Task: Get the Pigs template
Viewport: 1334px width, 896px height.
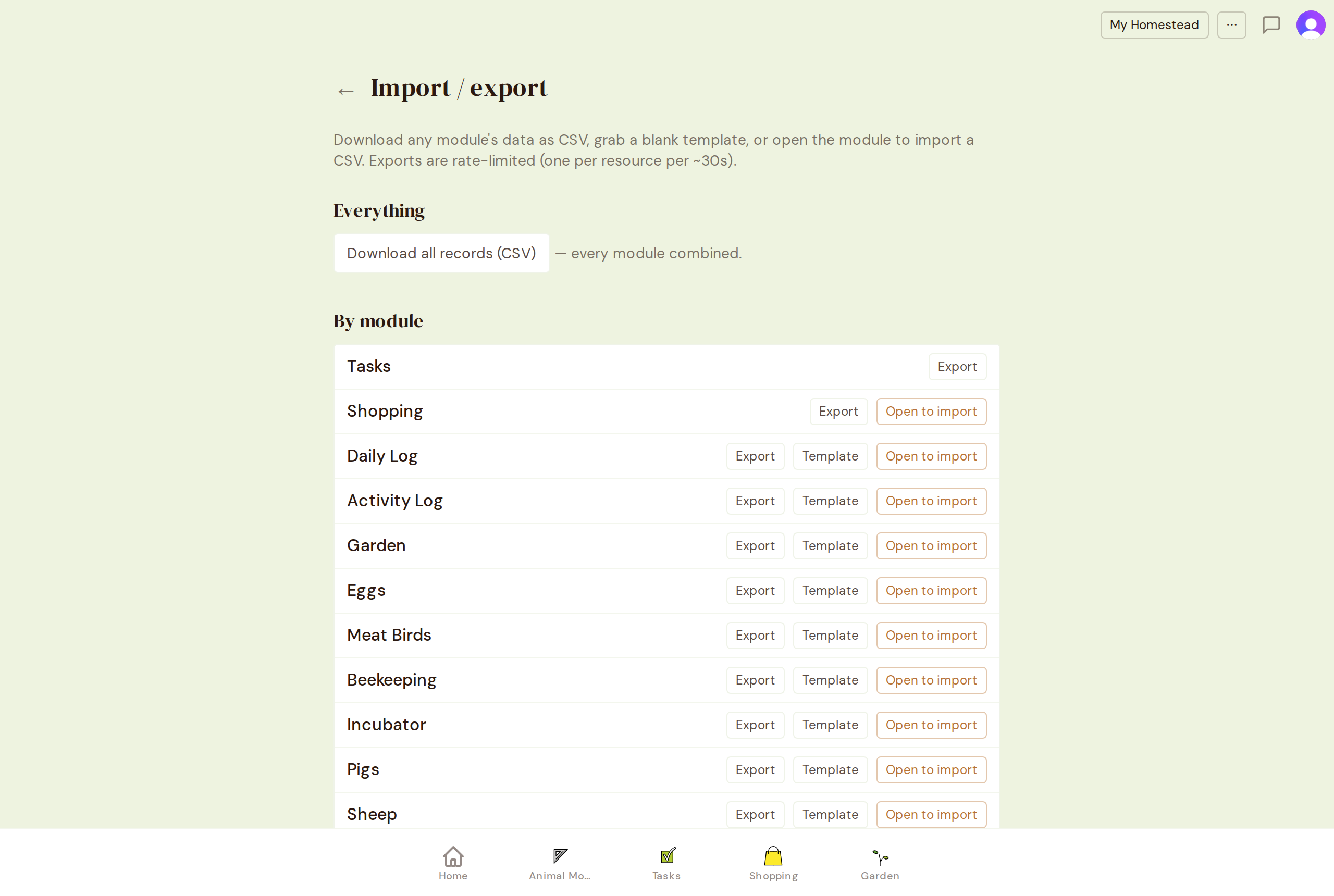Action: tap(830, 770)
